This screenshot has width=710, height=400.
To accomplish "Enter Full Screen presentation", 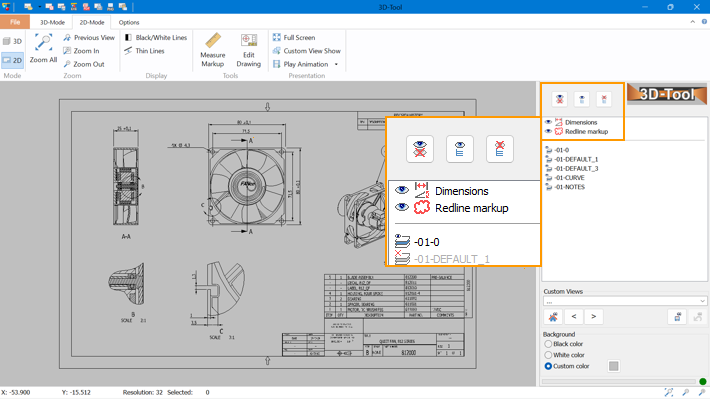I will tap(298, 38).
